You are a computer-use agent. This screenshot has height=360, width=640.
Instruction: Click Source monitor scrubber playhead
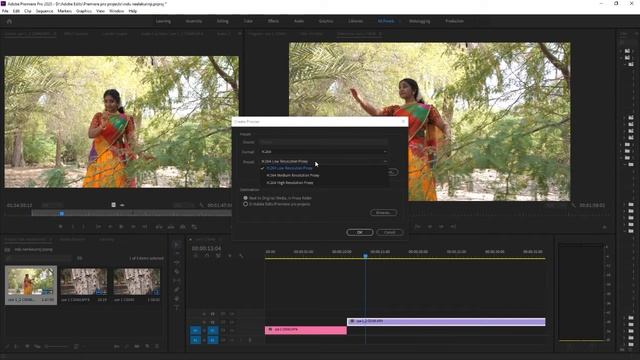pos(62,213)
